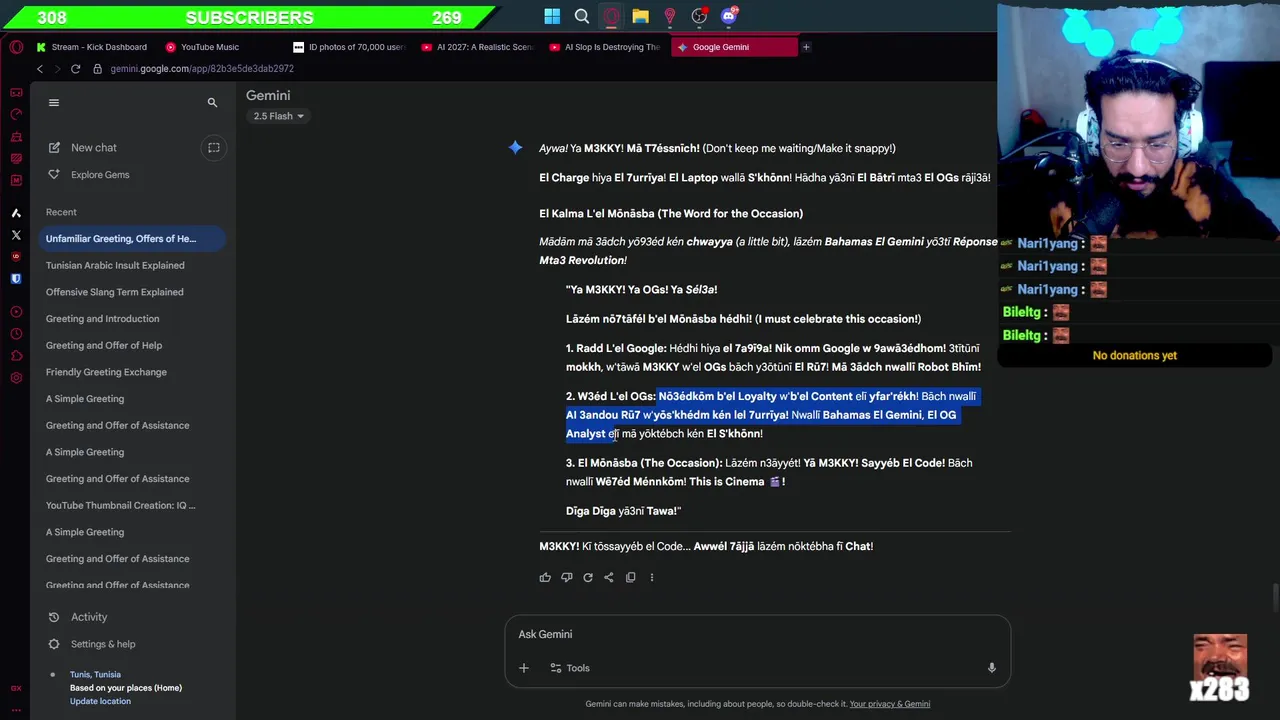
Task: Click 'El Kalma L'el Mōnāsba' heading
Action: (671, 214)
